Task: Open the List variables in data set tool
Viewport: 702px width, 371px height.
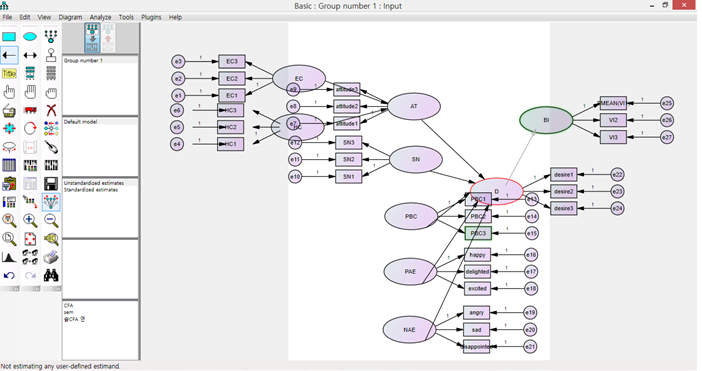Action: pyautogui.click(x=51, y=74)
